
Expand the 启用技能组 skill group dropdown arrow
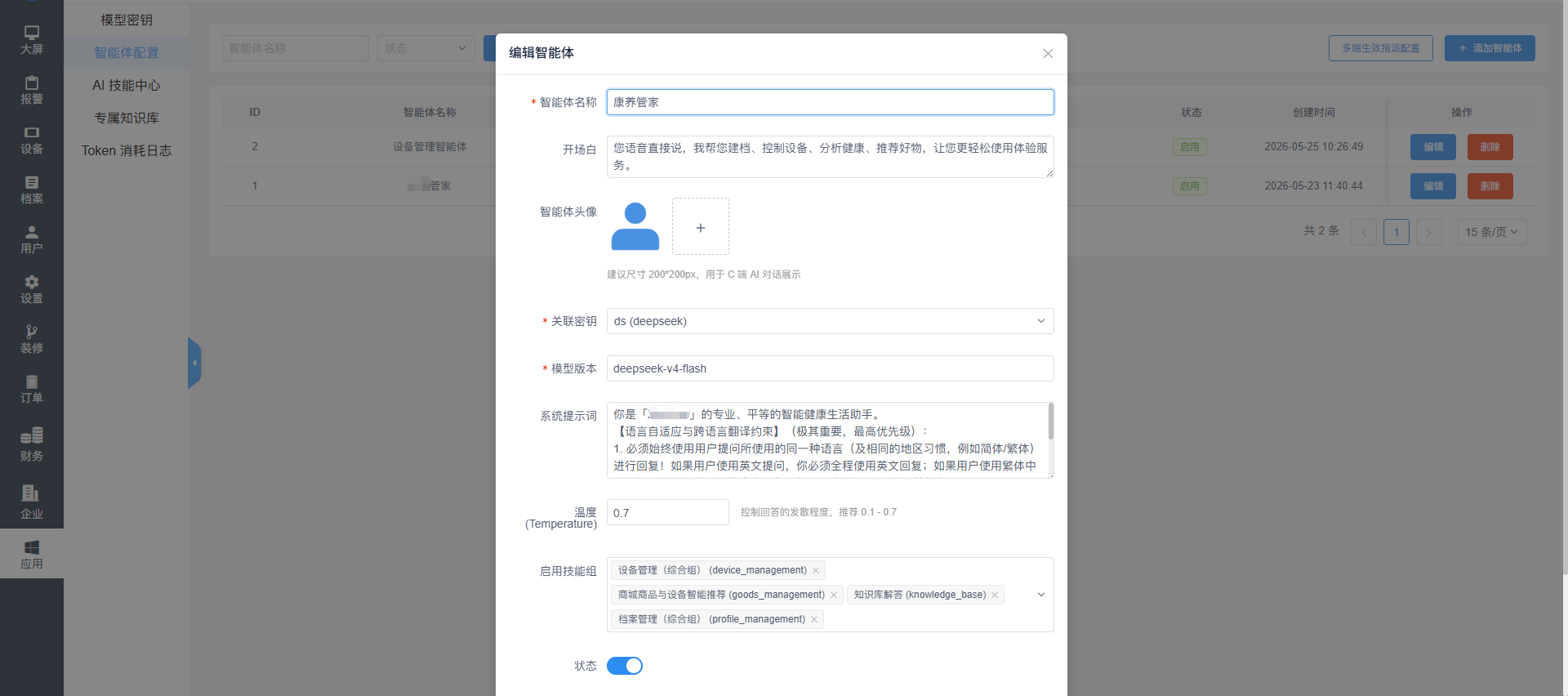click(x=1041, y=595)
